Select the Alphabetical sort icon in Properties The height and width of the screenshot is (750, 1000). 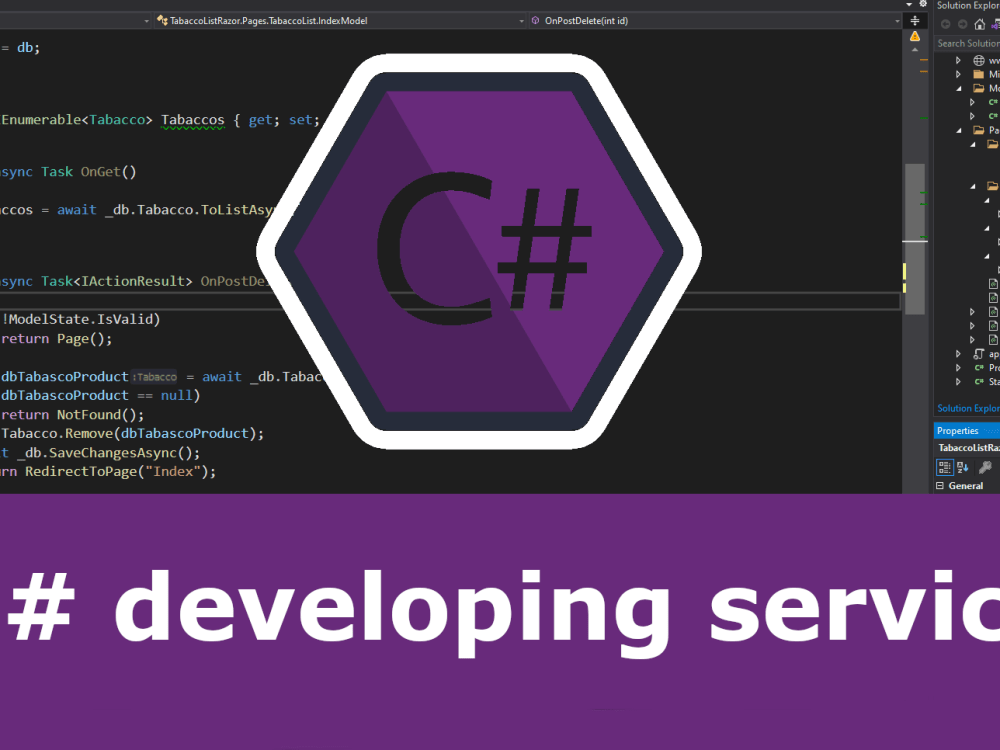click(963, 467)
